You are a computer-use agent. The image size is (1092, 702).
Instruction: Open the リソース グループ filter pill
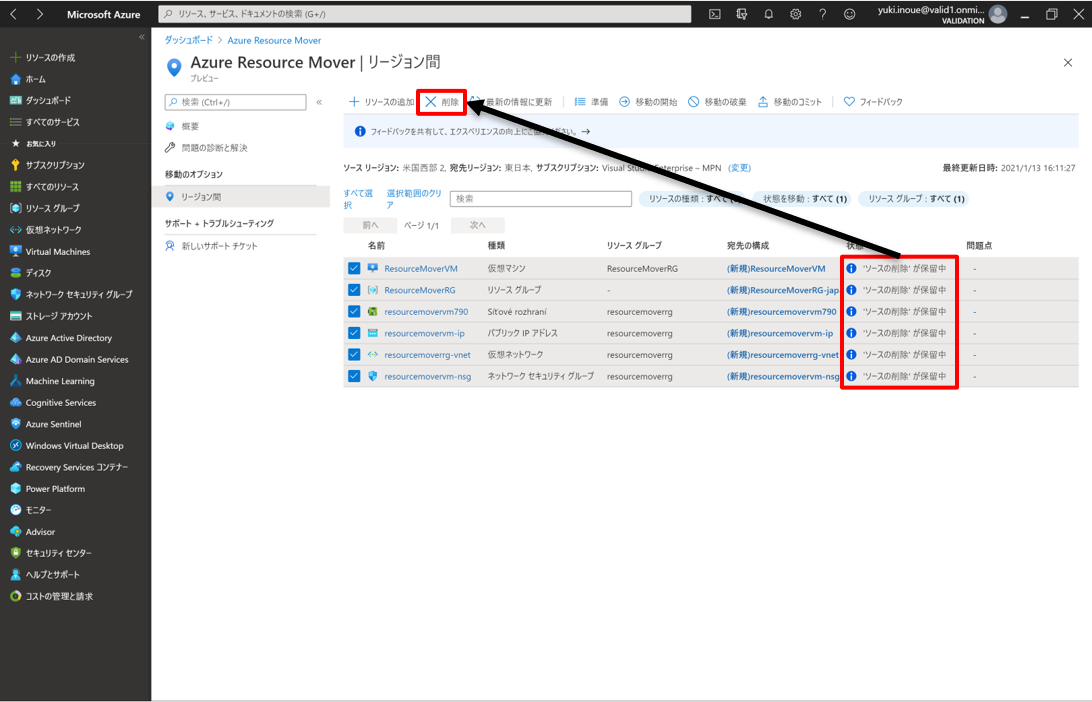point(915,198)
